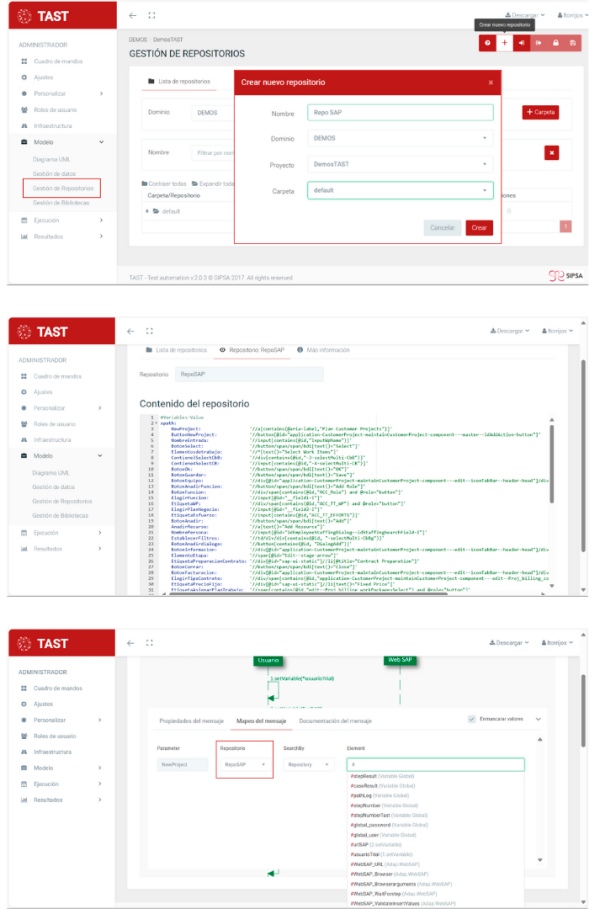Open the Dominio dropdown in the create dialog

coord(400,139)
